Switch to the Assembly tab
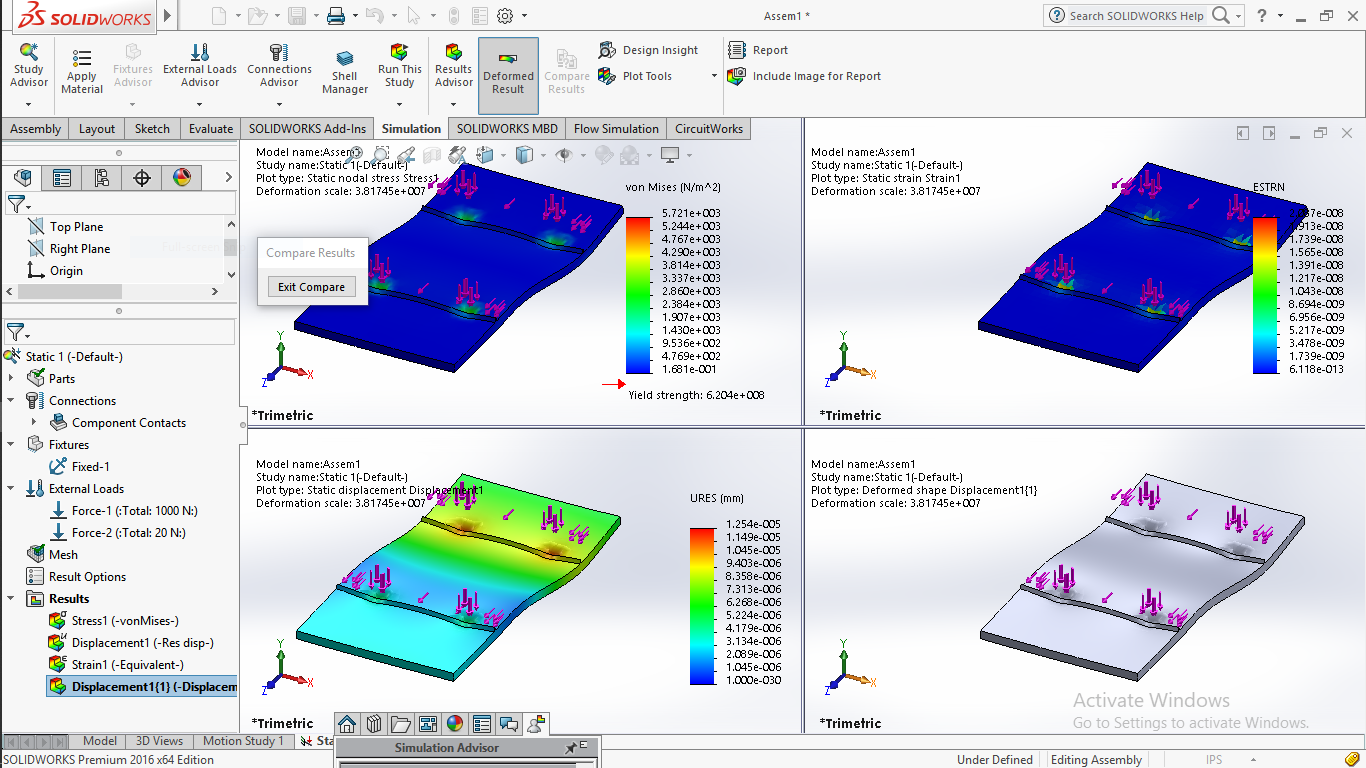Viewport: 1366px width, 768px height. [x=36, y=129]
